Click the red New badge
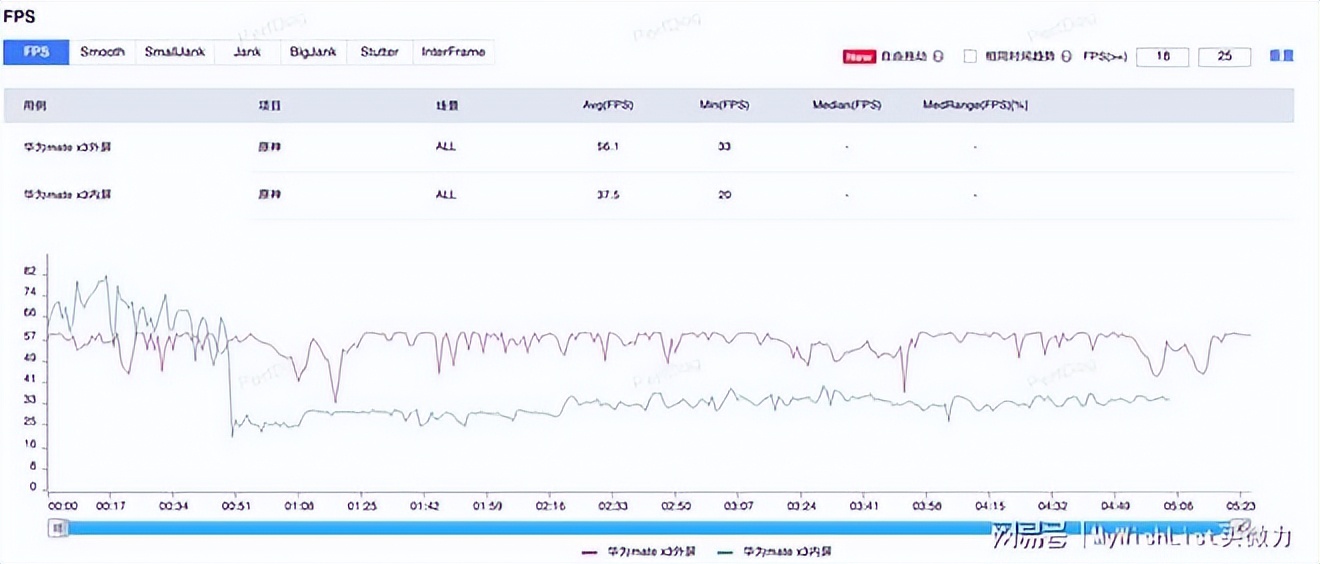The image size is (1320, 564). pos(859,57)
